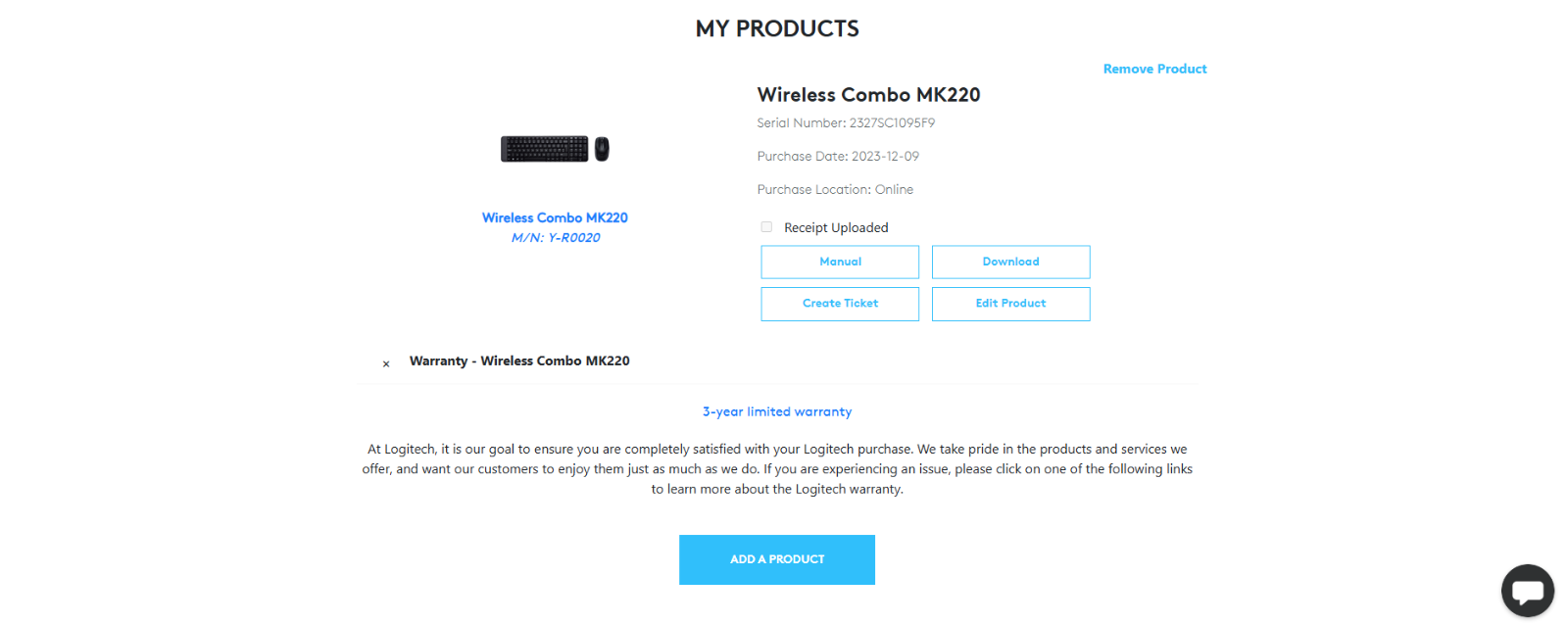Click the Logitech warranty description paragraph

coord(777,469)
